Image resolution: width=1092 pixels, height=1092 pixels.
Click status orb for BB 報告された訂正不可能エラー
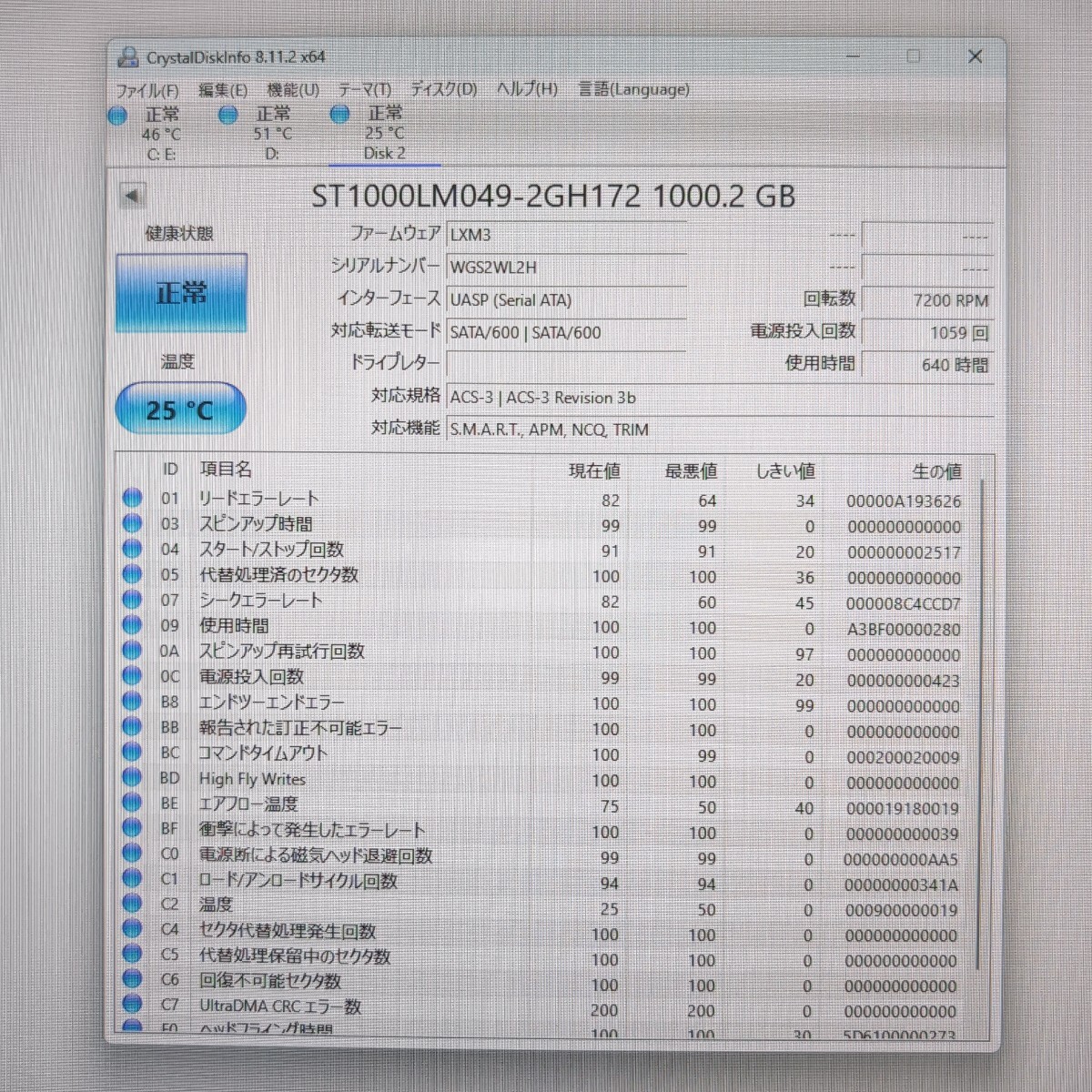point(132,727)
